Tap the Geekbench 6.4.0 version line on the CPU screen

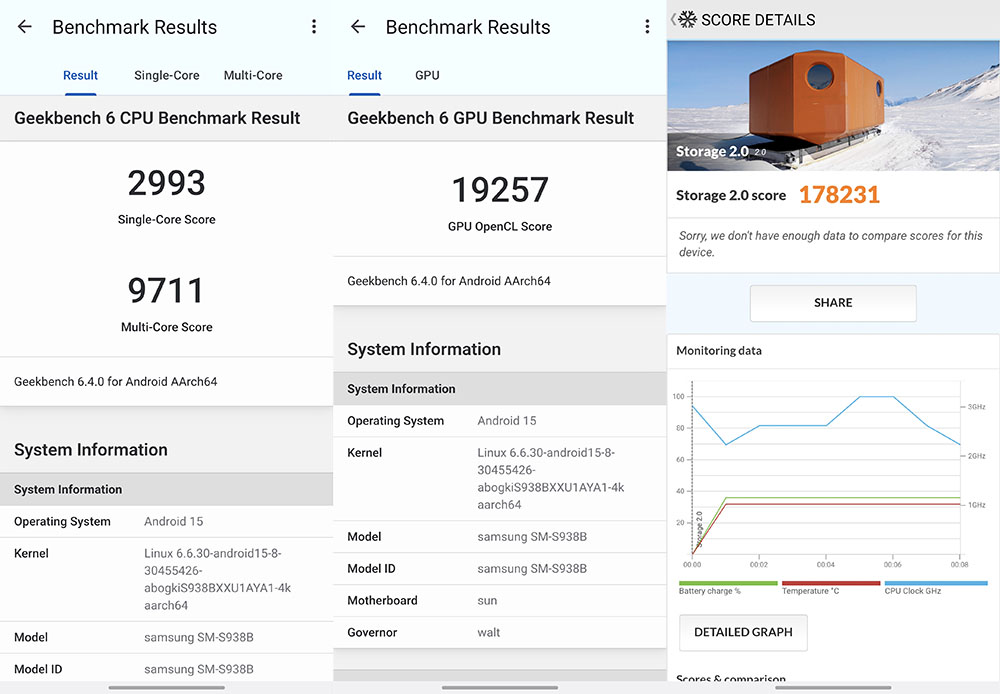[115, 381]
